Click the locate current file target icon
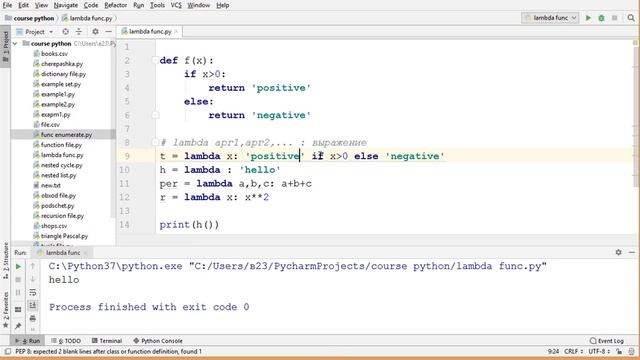 (65, 31)
